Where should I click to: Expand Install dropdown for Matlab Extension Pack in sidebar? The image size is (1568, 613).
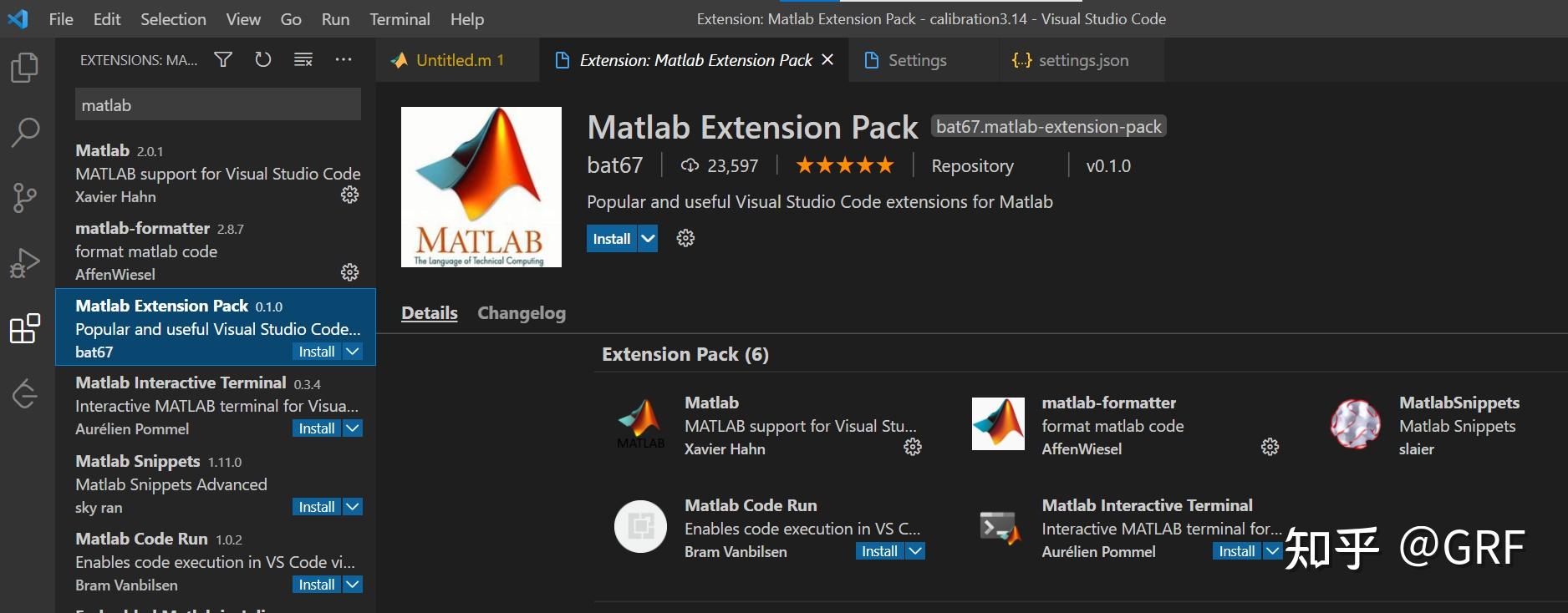point(353,352)
